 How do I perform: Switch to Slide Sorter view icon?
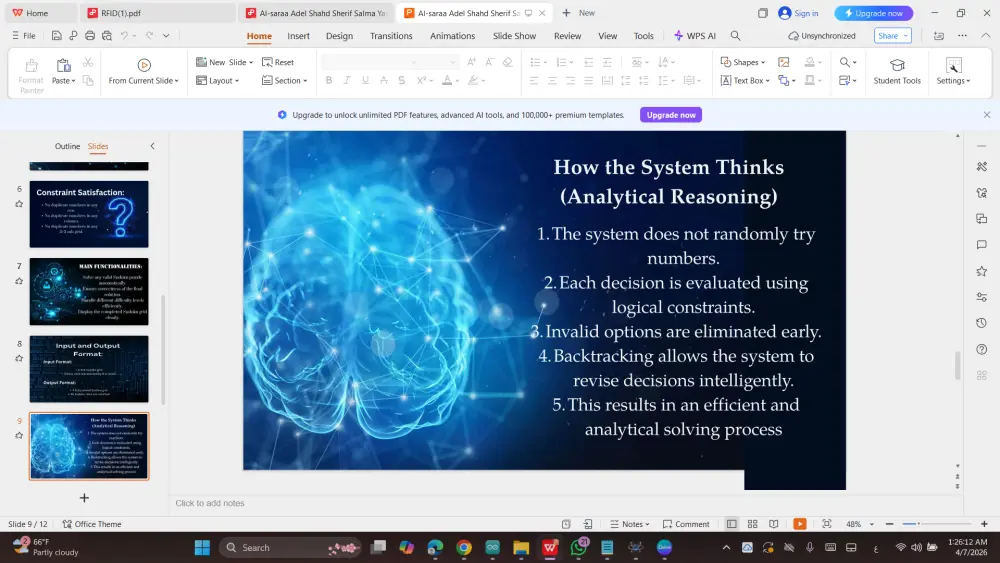(753, 524)
